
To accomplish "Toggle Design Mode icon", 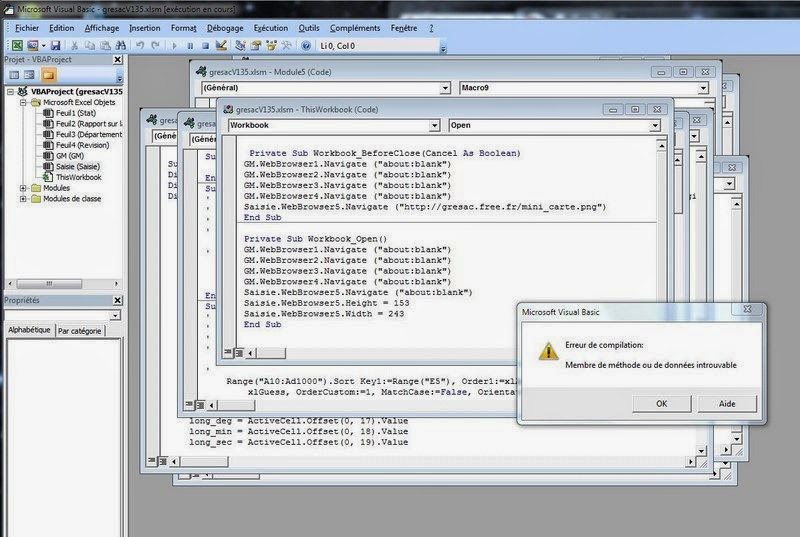I will click(221, 45).
